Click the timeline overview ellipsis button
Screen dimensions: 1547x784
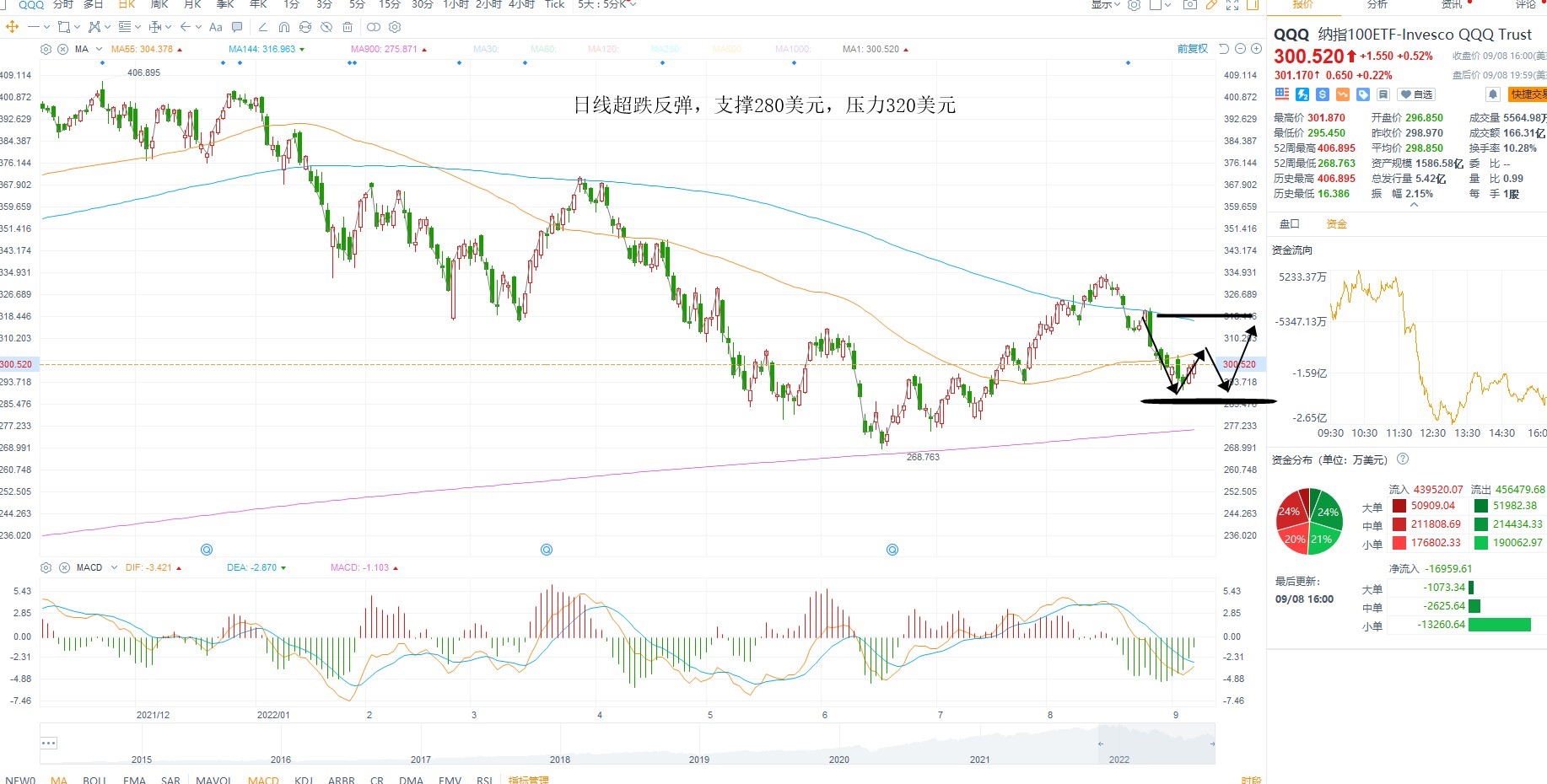click(x=49, y=743)
